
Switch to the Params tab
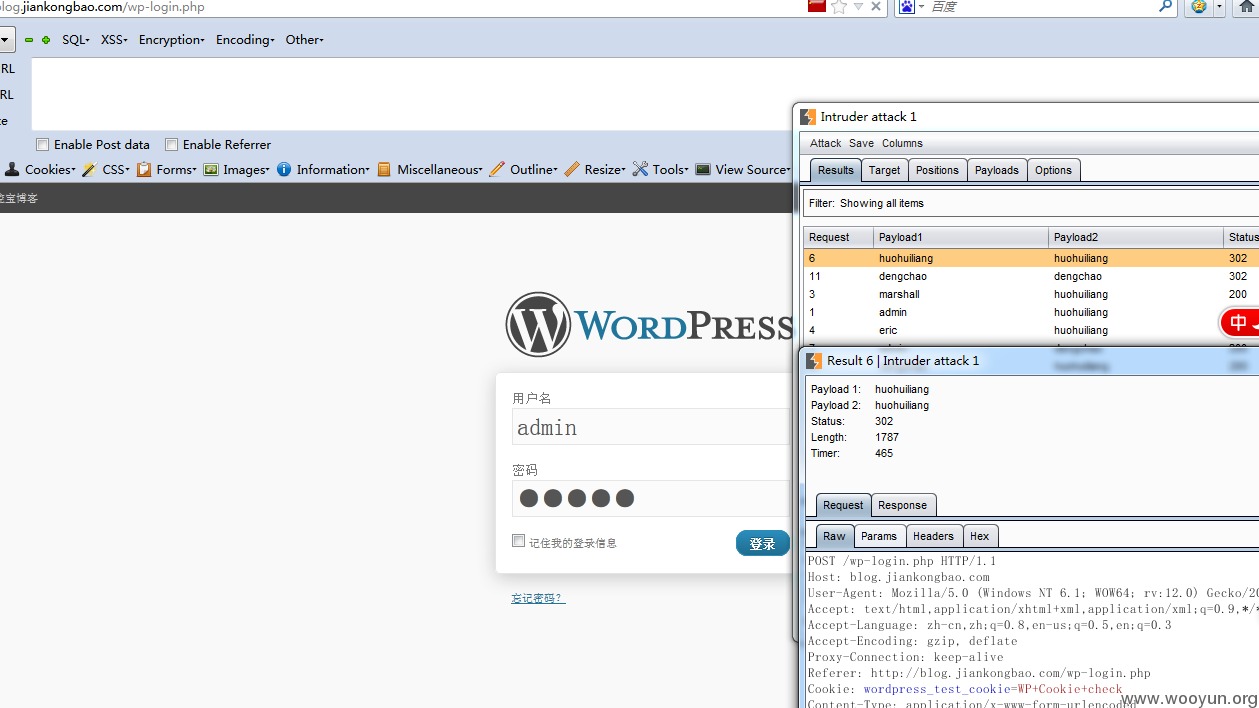click(x=879, y=536)
